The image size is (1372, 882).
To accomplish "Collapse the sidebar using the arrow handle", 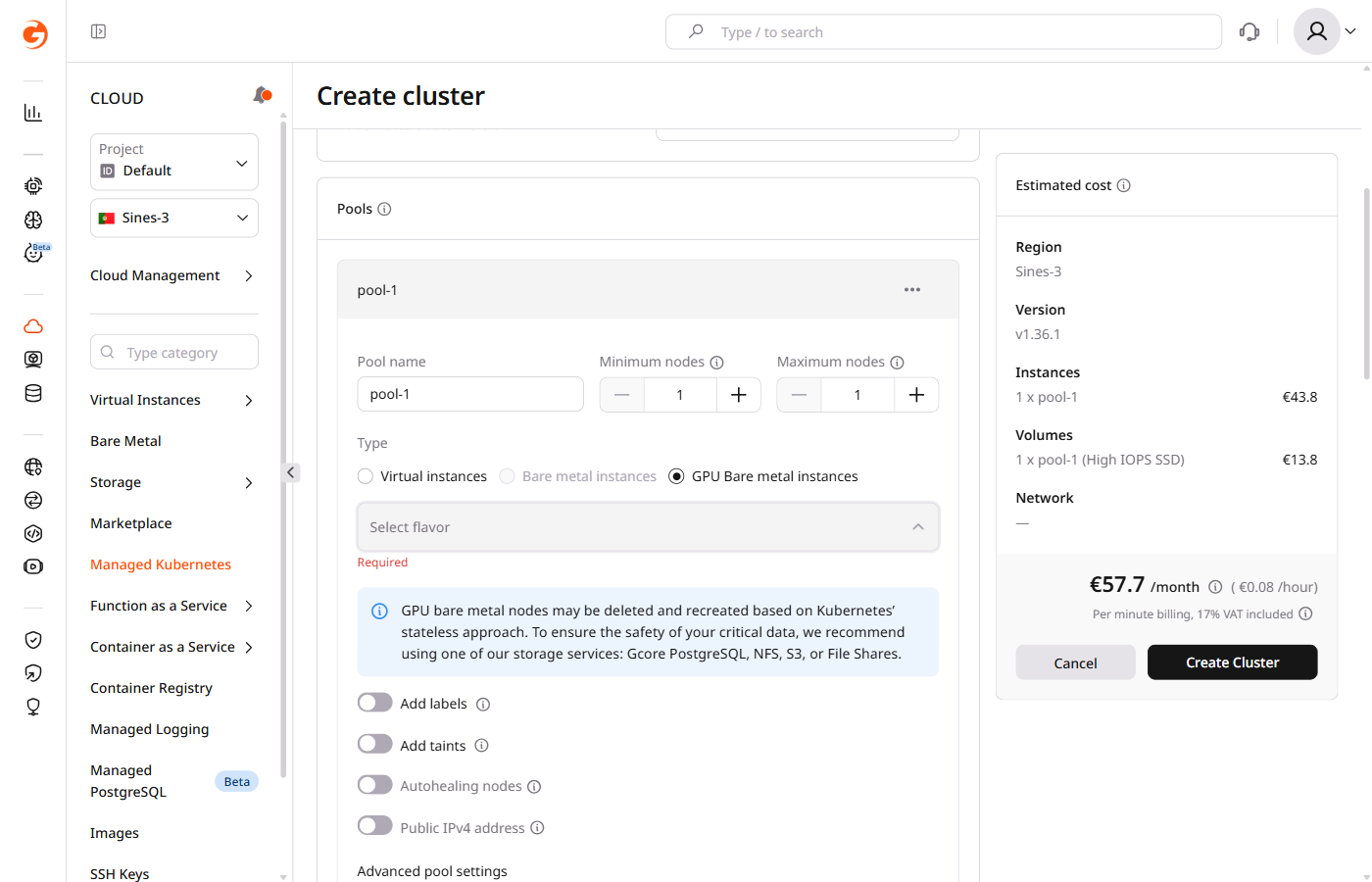I will (x=291, y=472).
